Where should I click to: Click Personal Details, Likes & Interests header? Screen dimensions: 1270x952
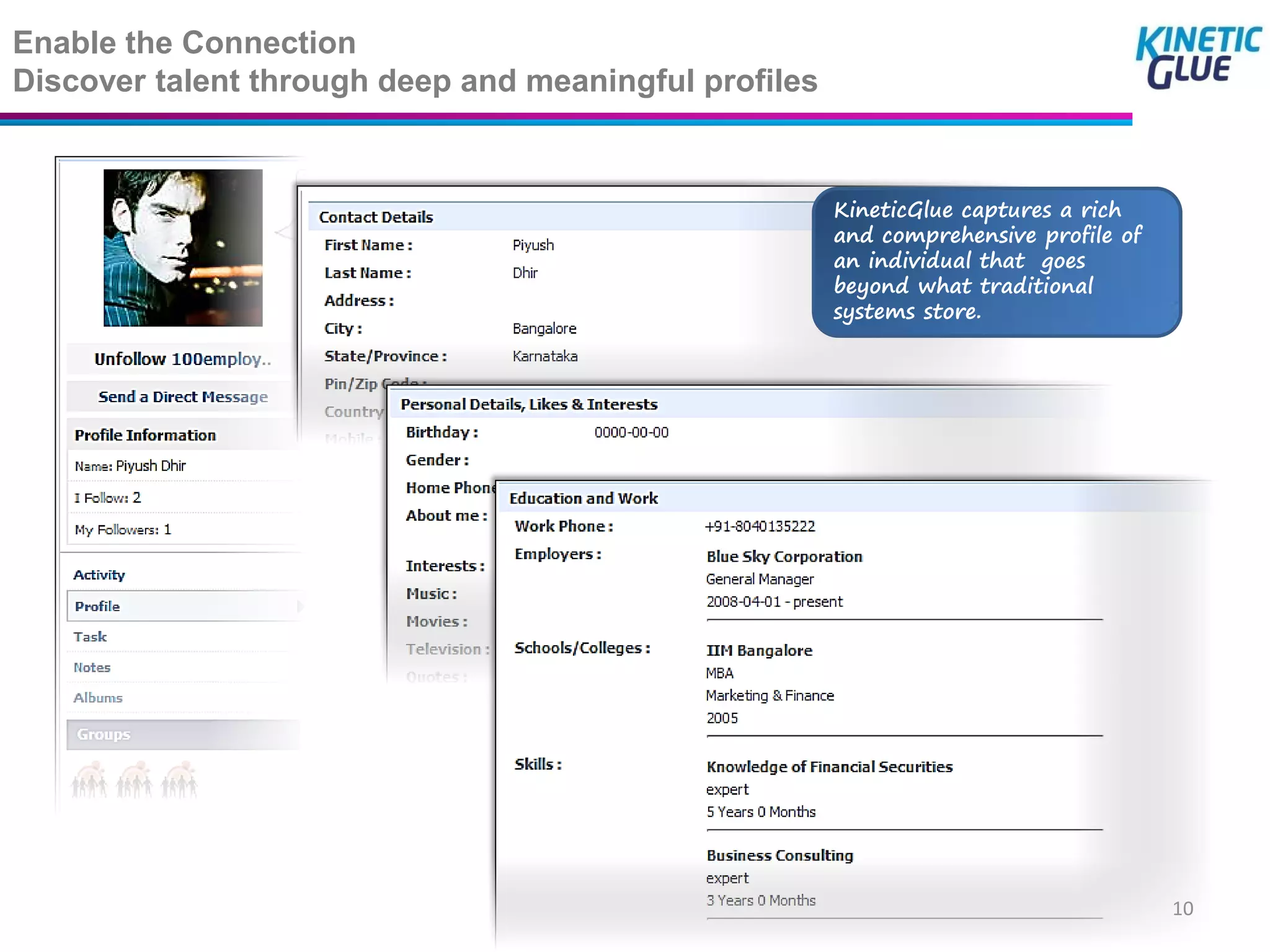pyautogui.click(x=529, y=404)
